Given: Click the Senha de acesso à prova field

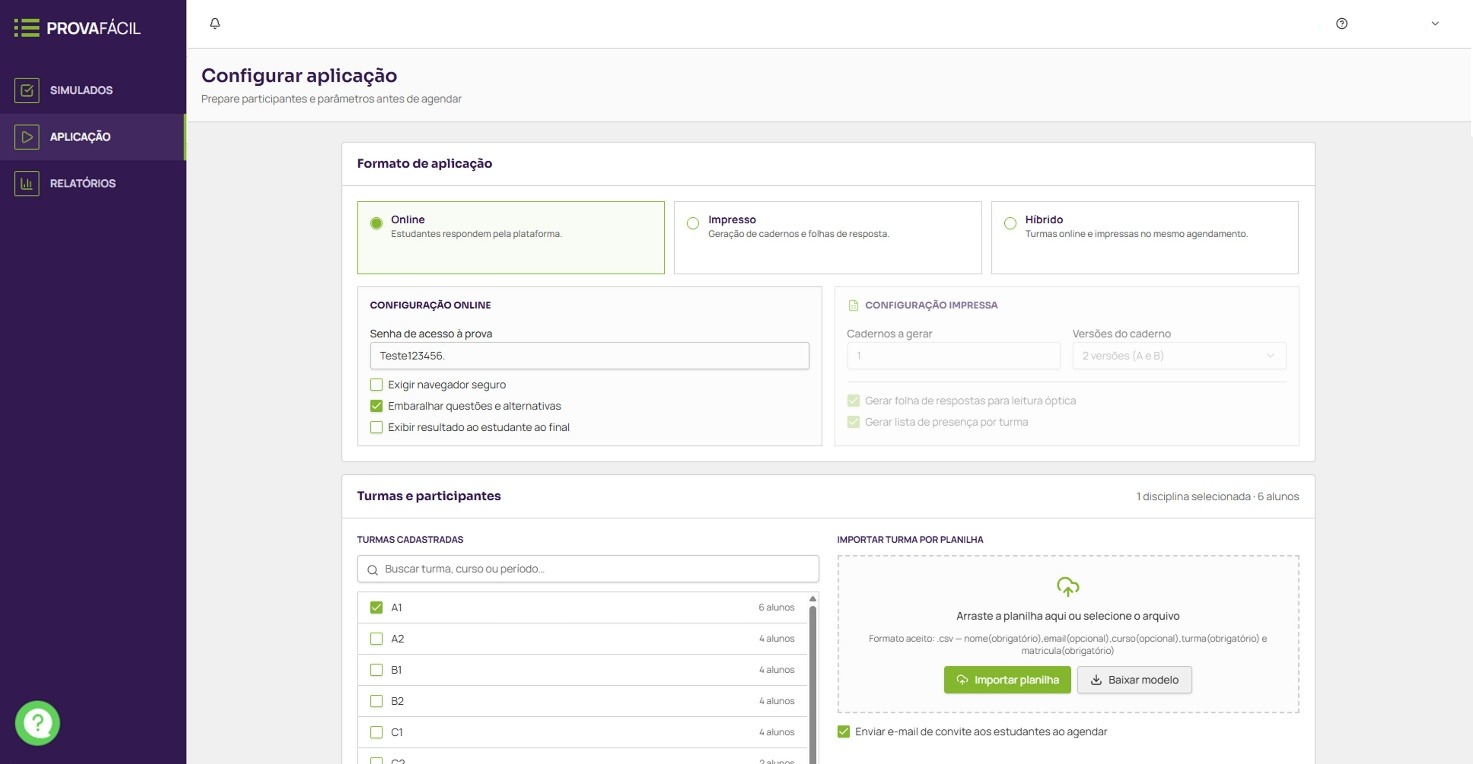Looking at the screenshot, I should click(589, 356).
